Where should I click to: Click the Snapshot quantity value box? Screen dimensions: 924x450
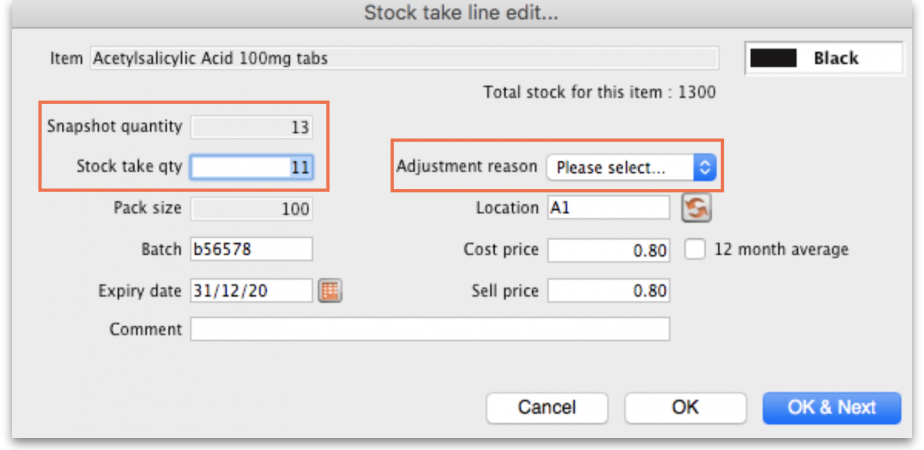[x=252, y=127]
